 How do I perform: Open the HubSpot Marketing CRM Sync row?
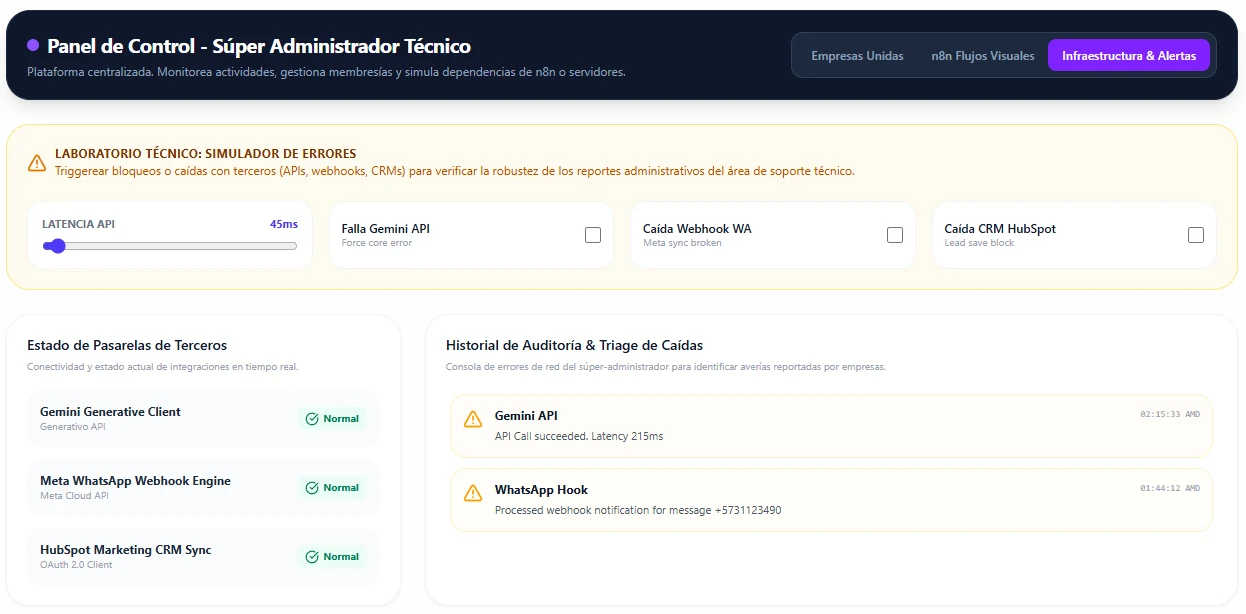203,557
